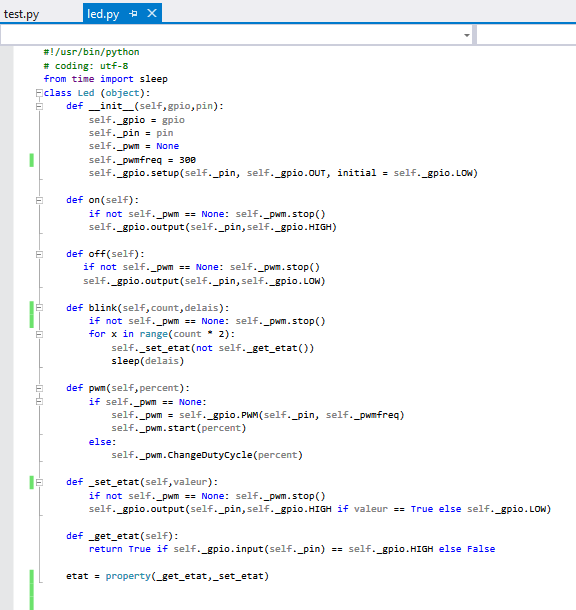Collapse the if self._pwm == None block

point(39,401)
